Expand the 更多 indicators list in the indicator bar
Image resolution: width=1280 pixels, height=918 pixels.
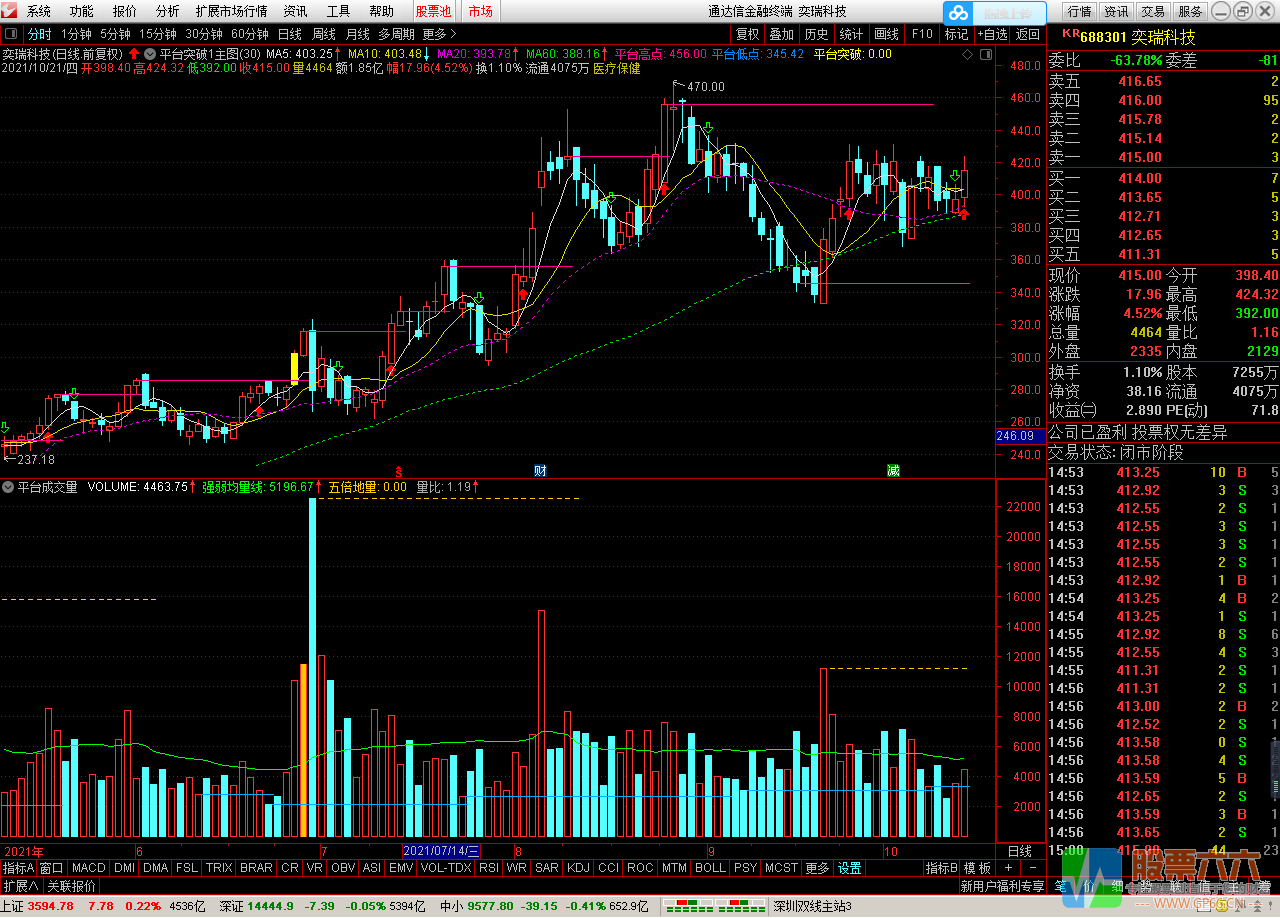(x=817, y=868)
